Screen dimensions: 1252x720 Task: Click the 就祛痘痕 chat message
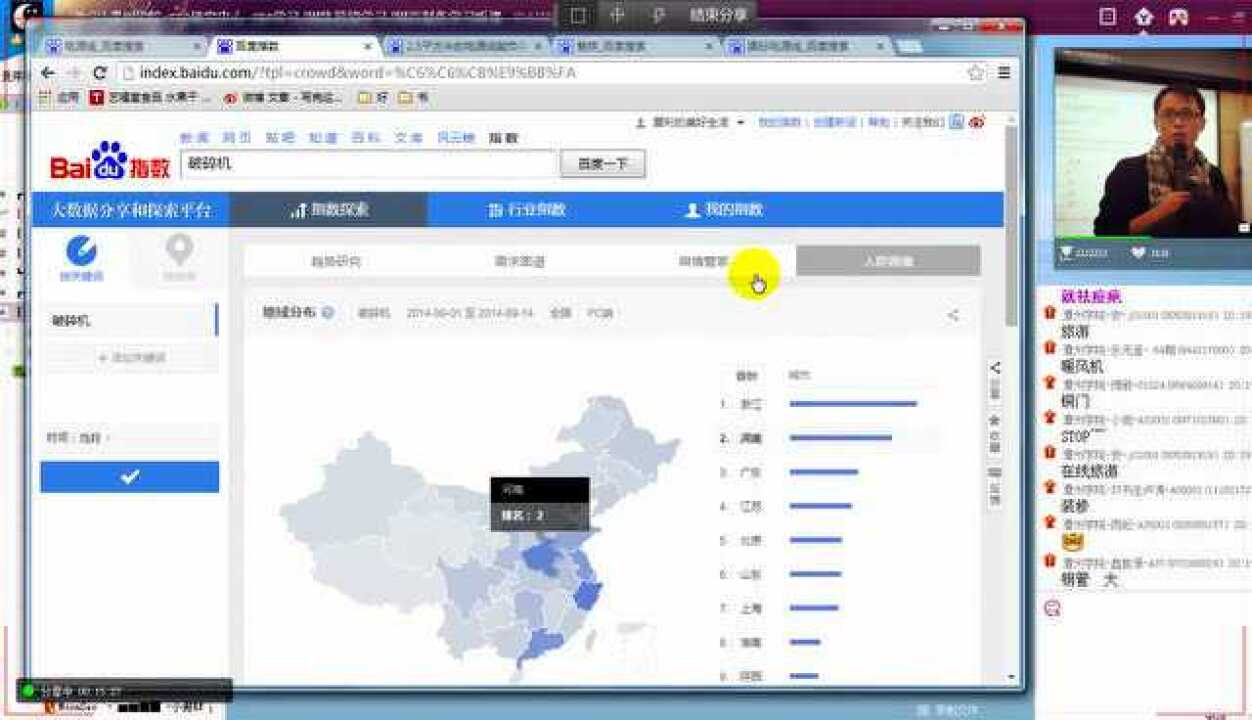[x=1091, y=297]
